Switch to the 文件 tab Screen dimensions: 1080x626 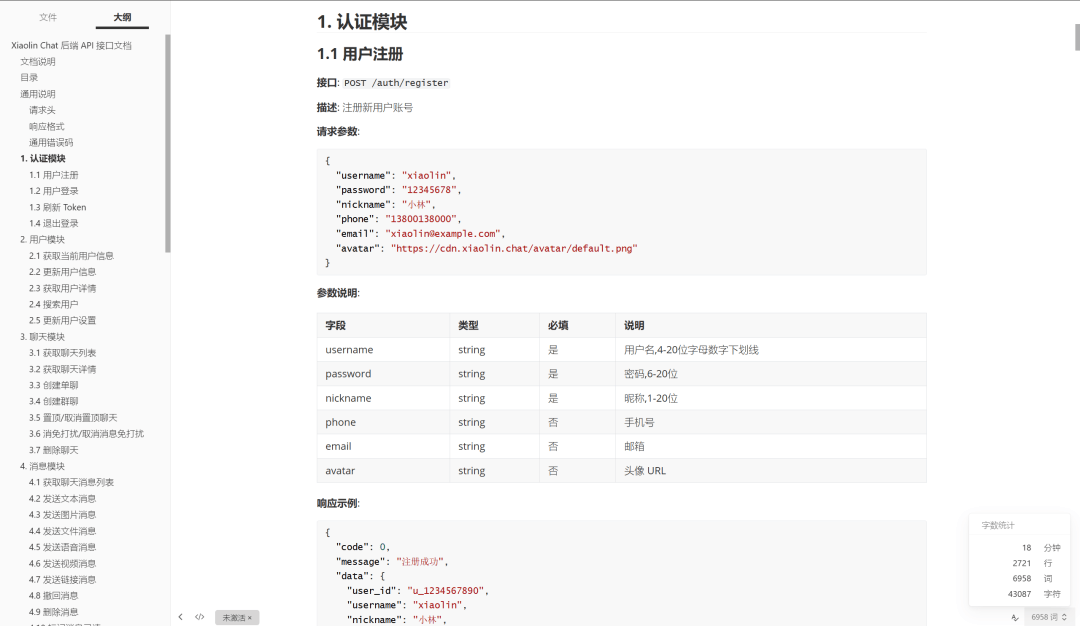click(48, 17)
